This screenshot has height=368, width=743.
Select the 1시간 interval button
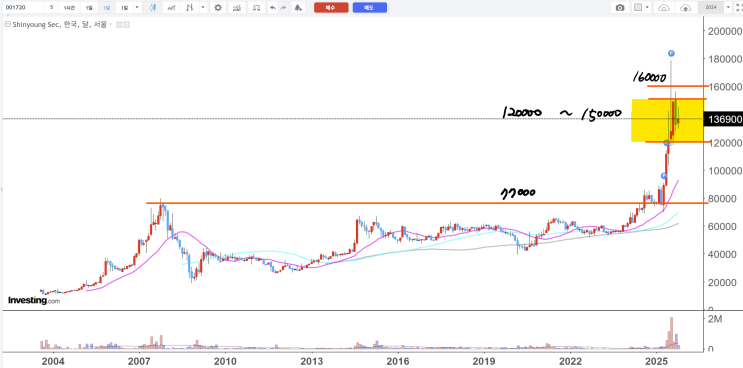coord(69,8)
